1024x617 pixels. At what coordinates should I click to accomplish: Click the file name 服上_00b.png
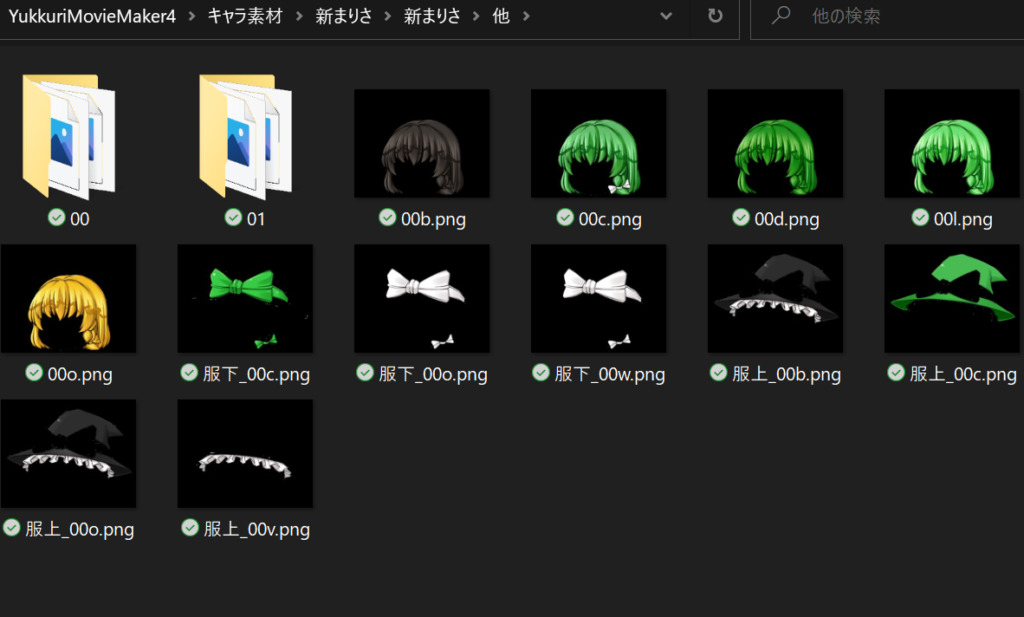click(x=786, y=374)
